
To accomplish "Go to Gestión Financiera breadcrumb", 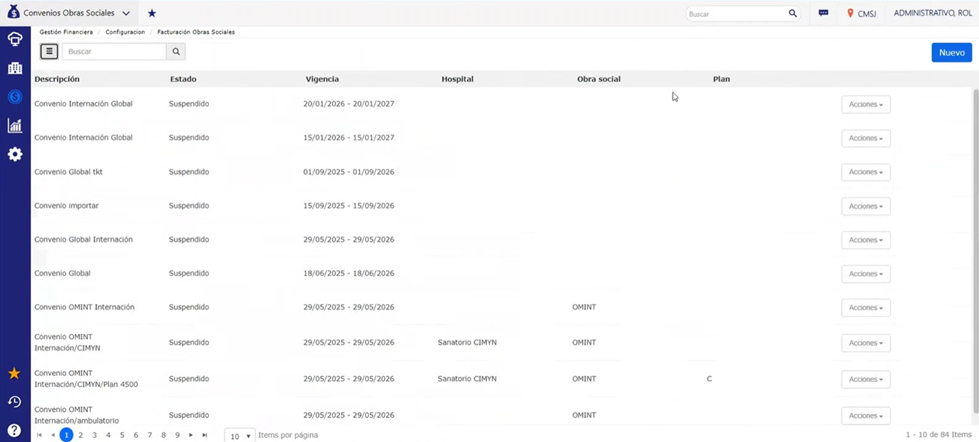I will (x=66, y=32).
